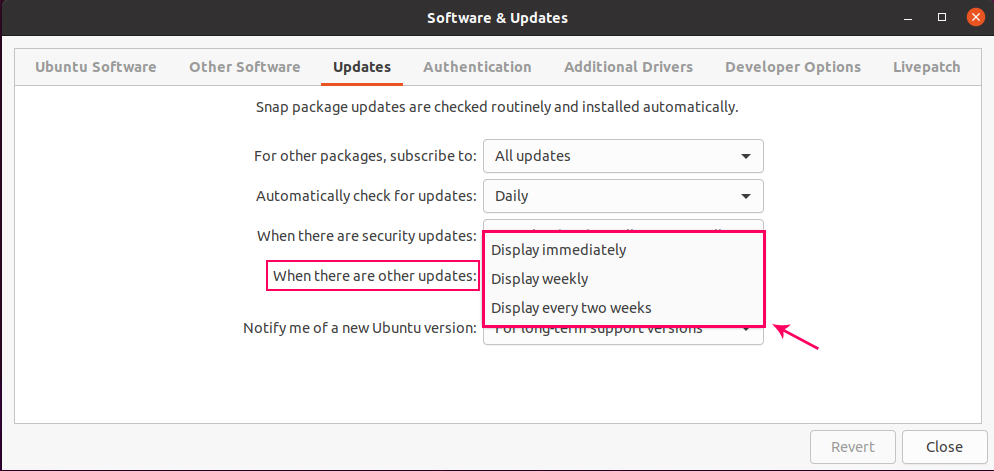Image resolution: width=994 pixels, height=471 pixels.
Task: Switch to the Developer Options tab
Action: coord(793,67)
